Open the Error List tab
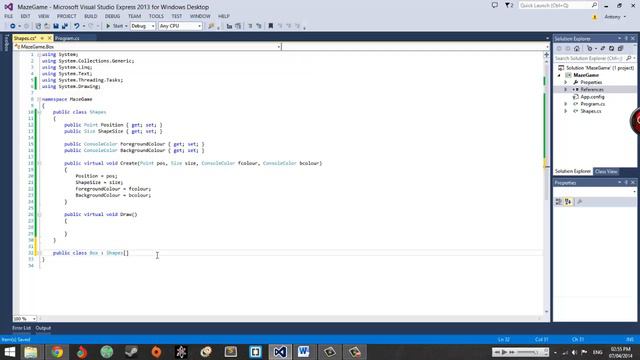 tap(21, 328)
